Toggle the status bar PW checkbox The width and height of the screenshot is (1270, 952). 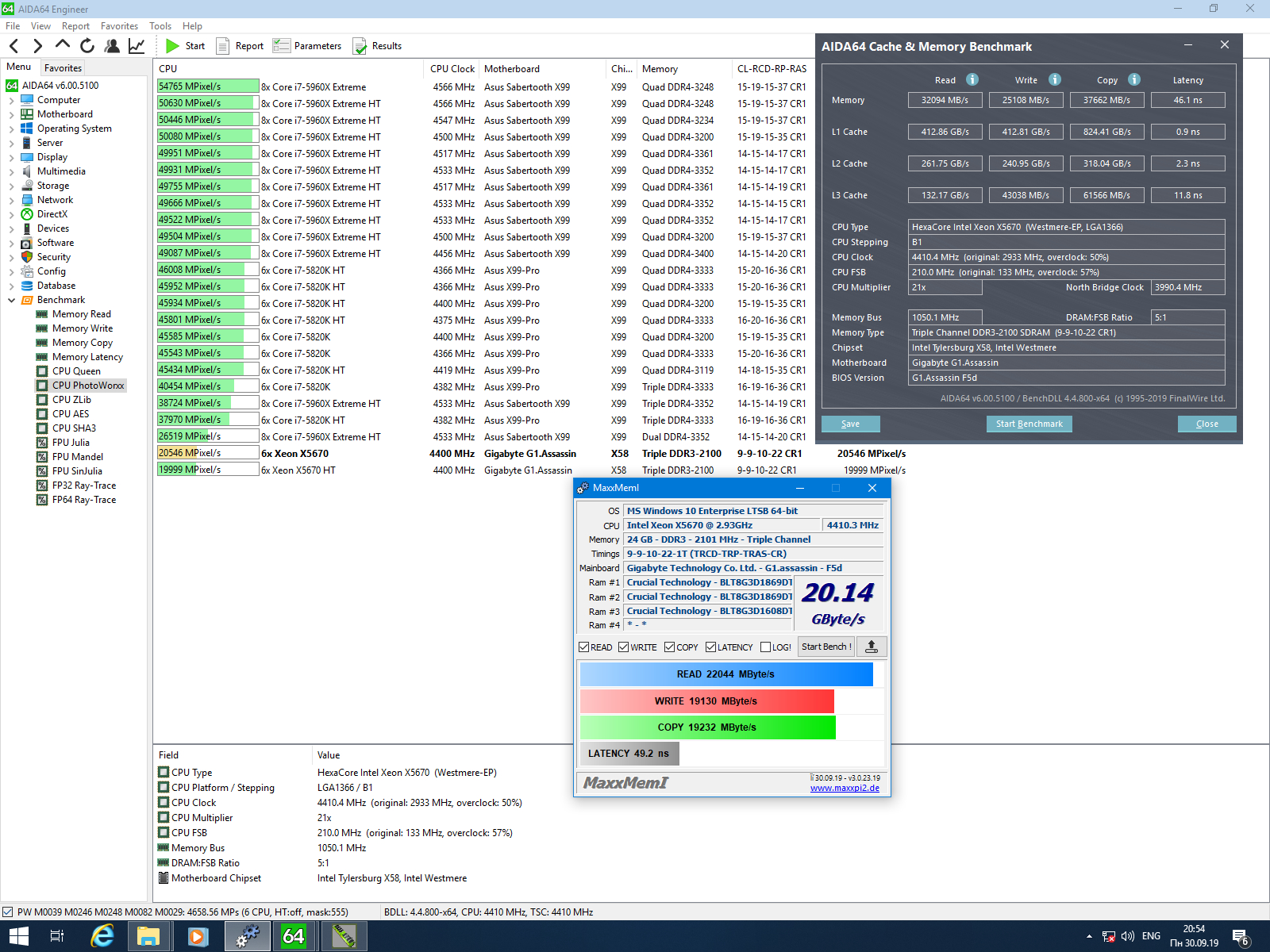point(7,912)
